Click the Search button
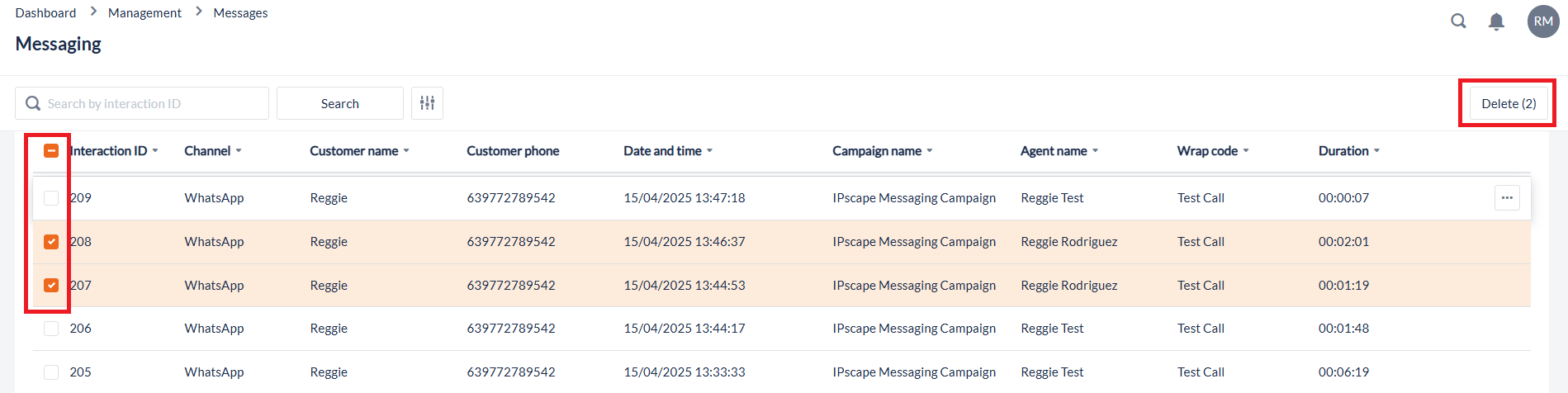This screenshot has width=1568, height=393. coord(339,103)
